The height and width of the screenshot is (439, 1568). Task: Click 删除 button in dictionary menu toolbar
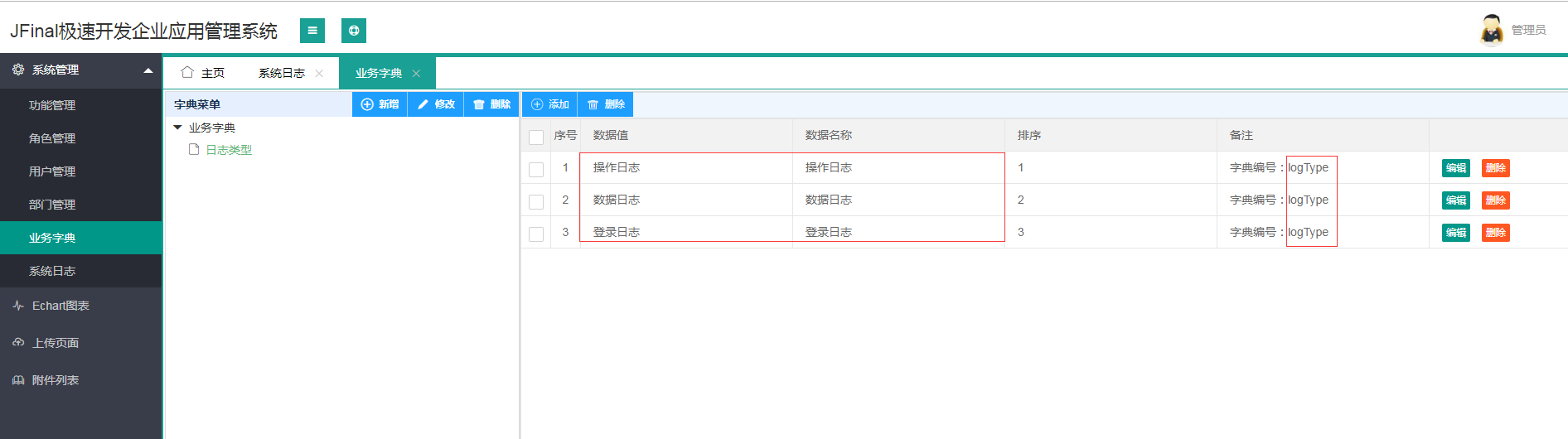point(491,104)
